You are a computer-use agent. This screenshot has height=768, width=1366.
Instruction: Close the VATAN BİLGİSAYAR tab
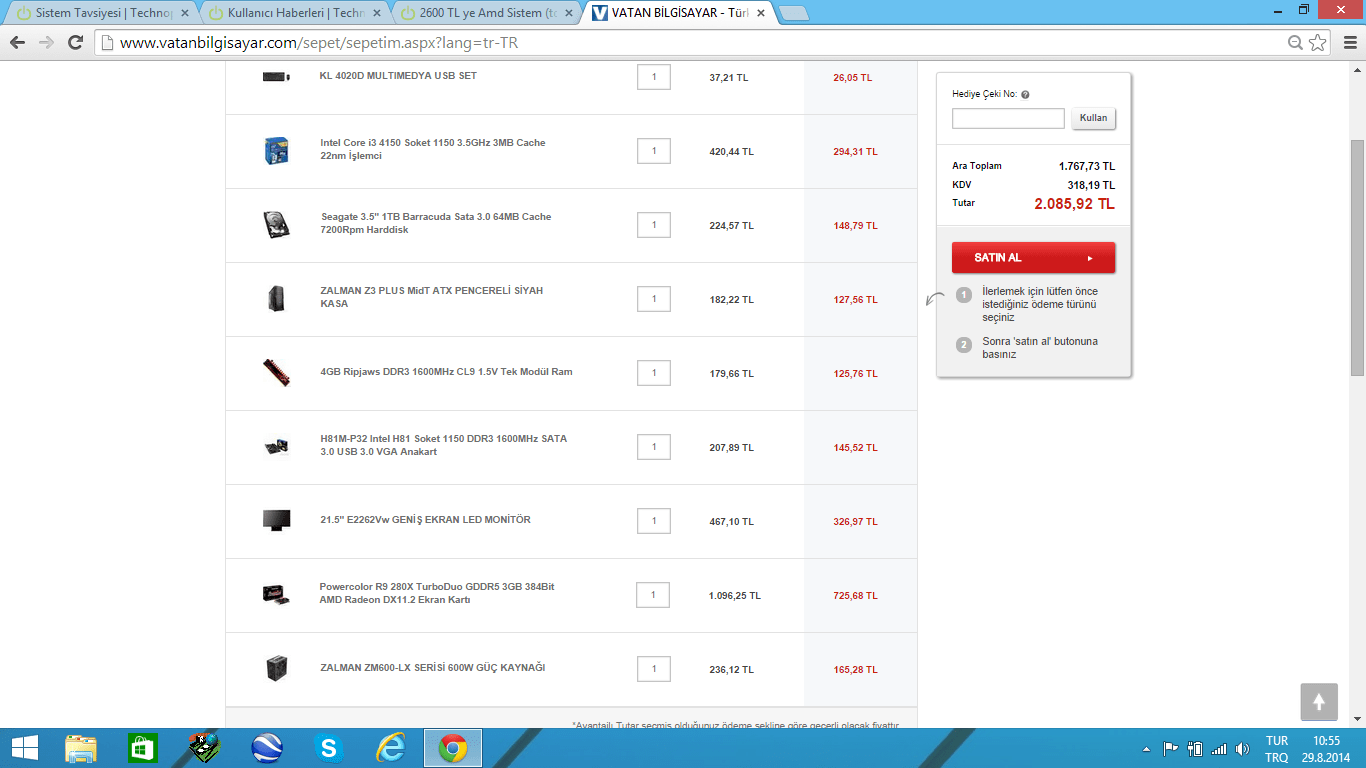click(x=761, y=14)
